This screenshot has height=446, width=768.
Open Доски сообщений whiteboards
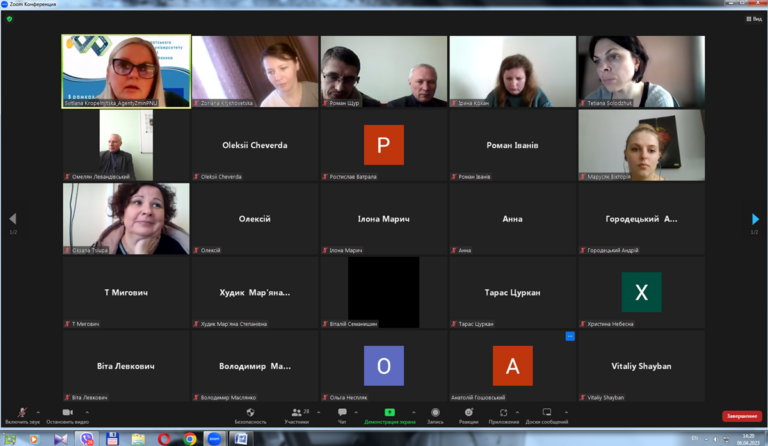pyautogui.click(x=547, y=416)
